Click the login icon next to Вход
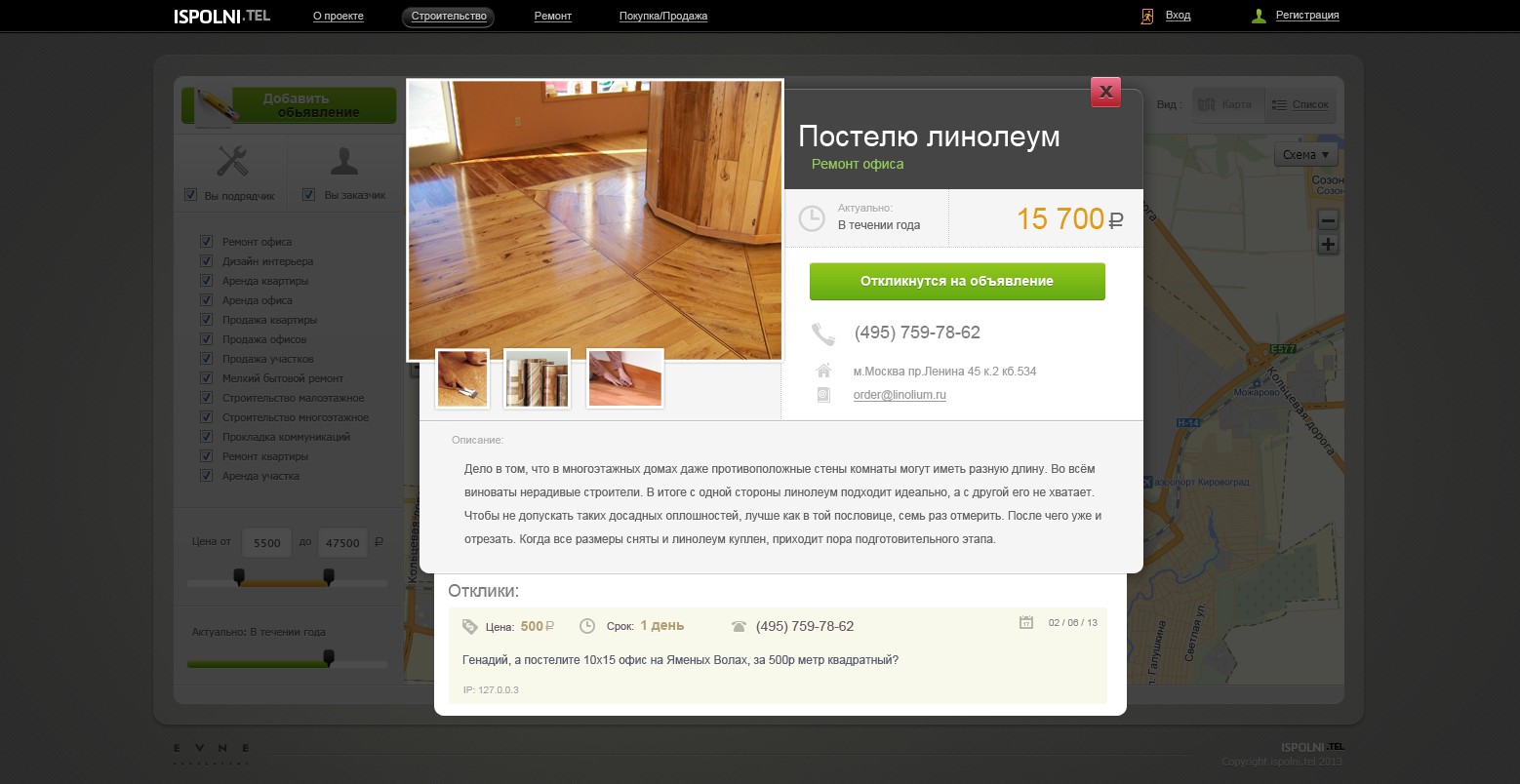Image resolution: width=1520 pixels, height=784 pixels. pos(1147,16)
